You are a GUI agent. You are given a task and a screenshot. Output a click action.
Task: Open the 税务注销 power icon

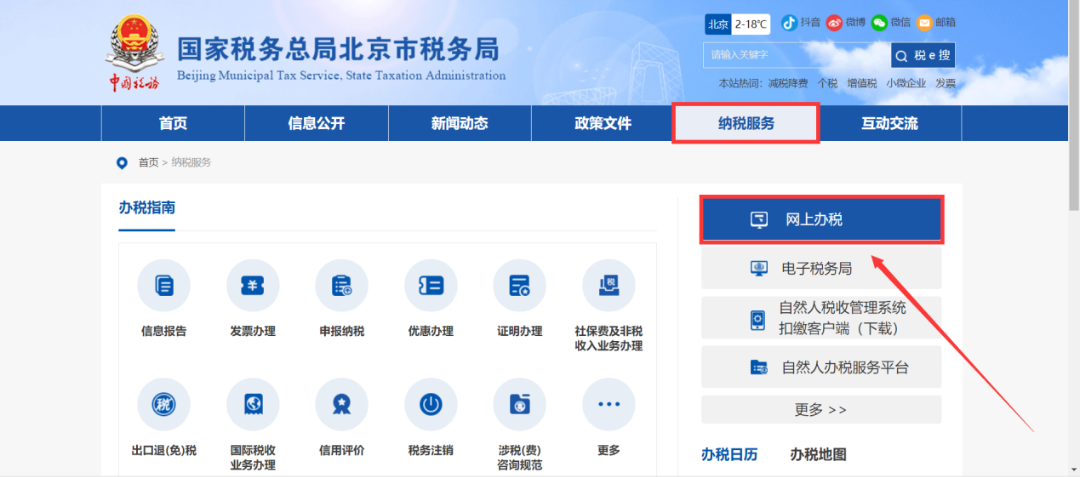coord(430,405)
